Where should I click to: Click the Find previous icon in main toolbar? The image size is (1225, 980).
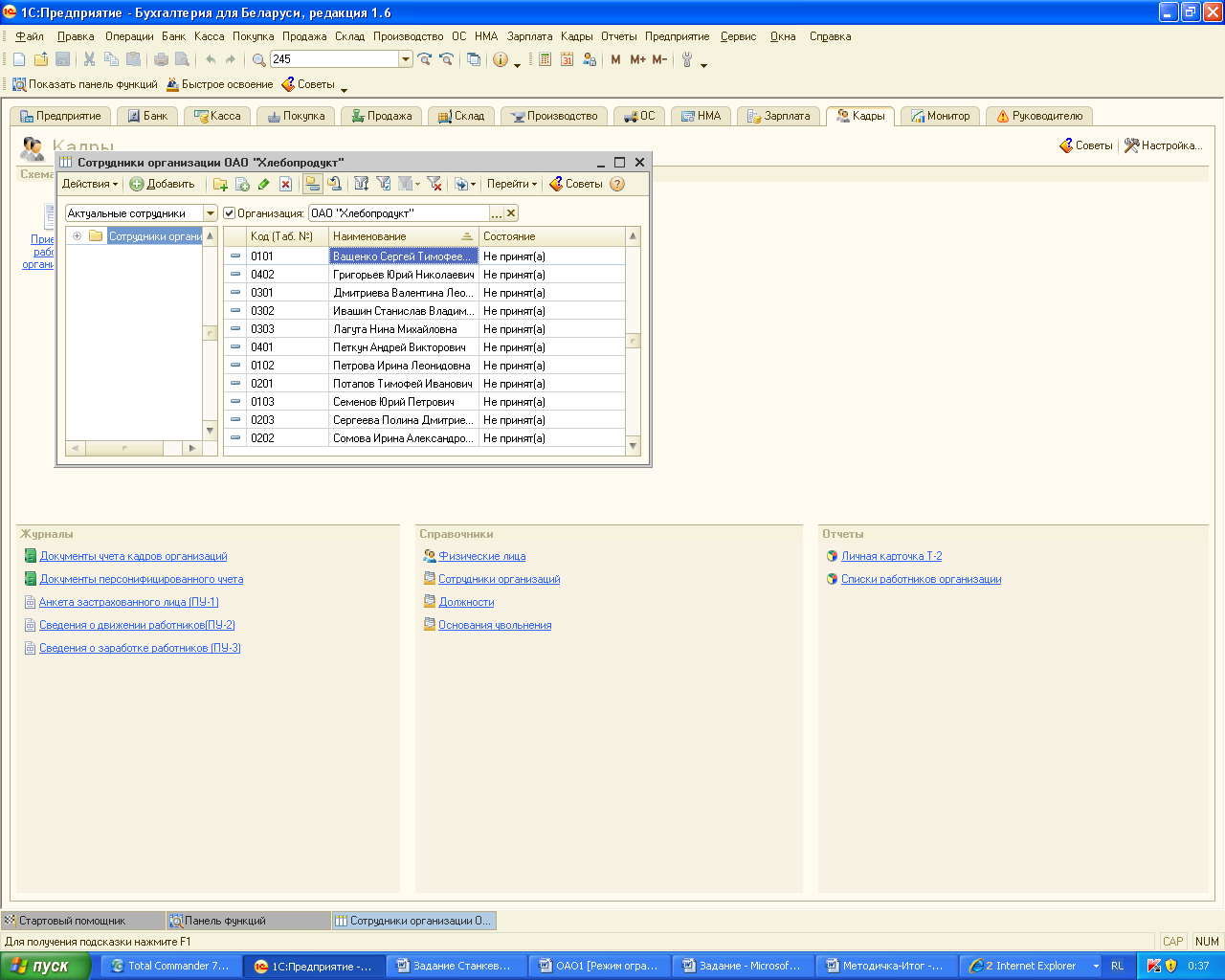point(446,59)
